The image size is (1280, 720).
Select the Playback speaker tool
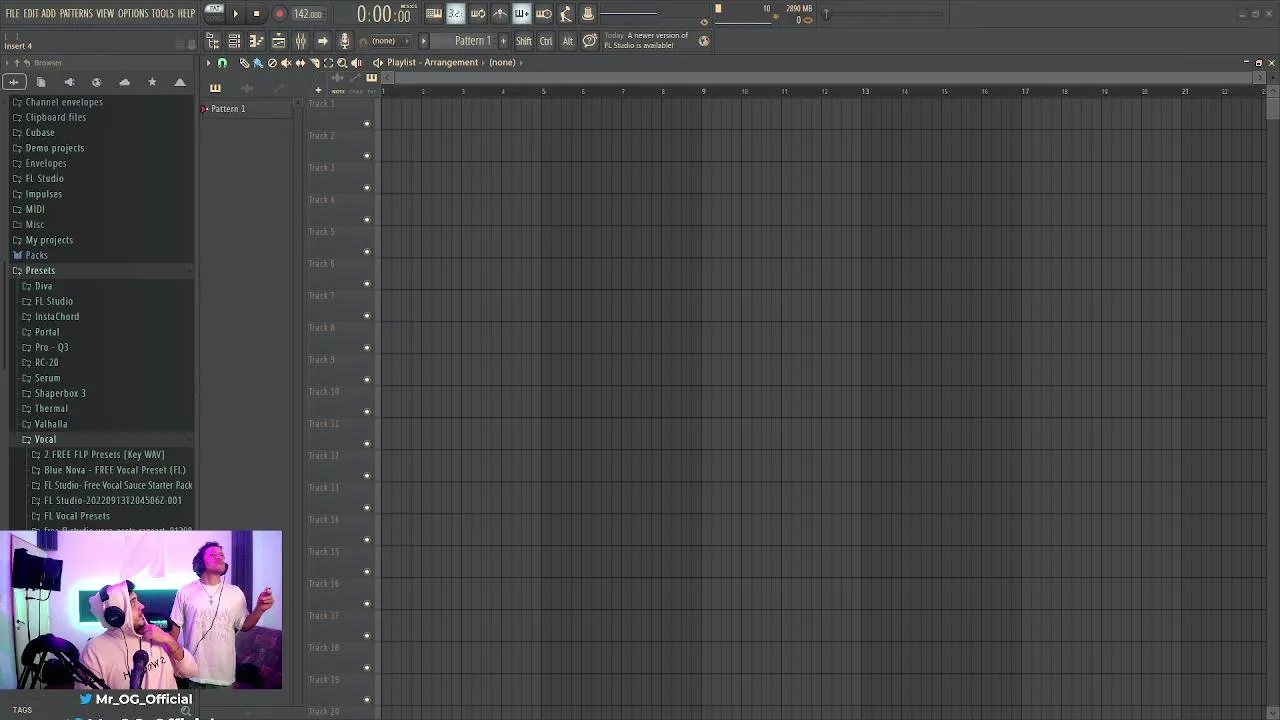pyautogui.click(x=356, y=63)
